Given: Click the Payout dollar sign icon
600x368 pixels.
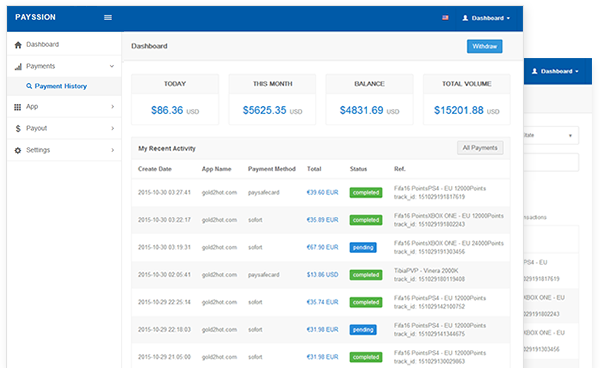Looking at the screenshot, I should (18, 129).
